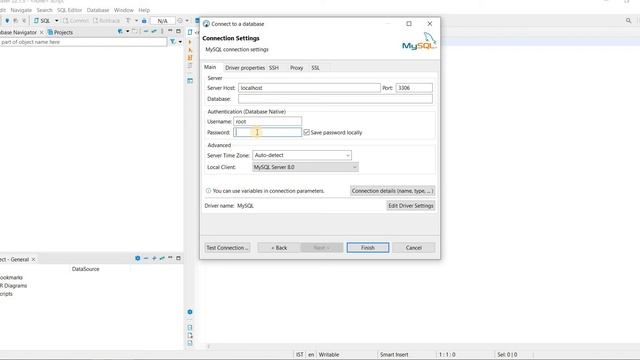Click Project panel Link with Editor icon
Screen dimensions: 640x360
coord(162,258)
